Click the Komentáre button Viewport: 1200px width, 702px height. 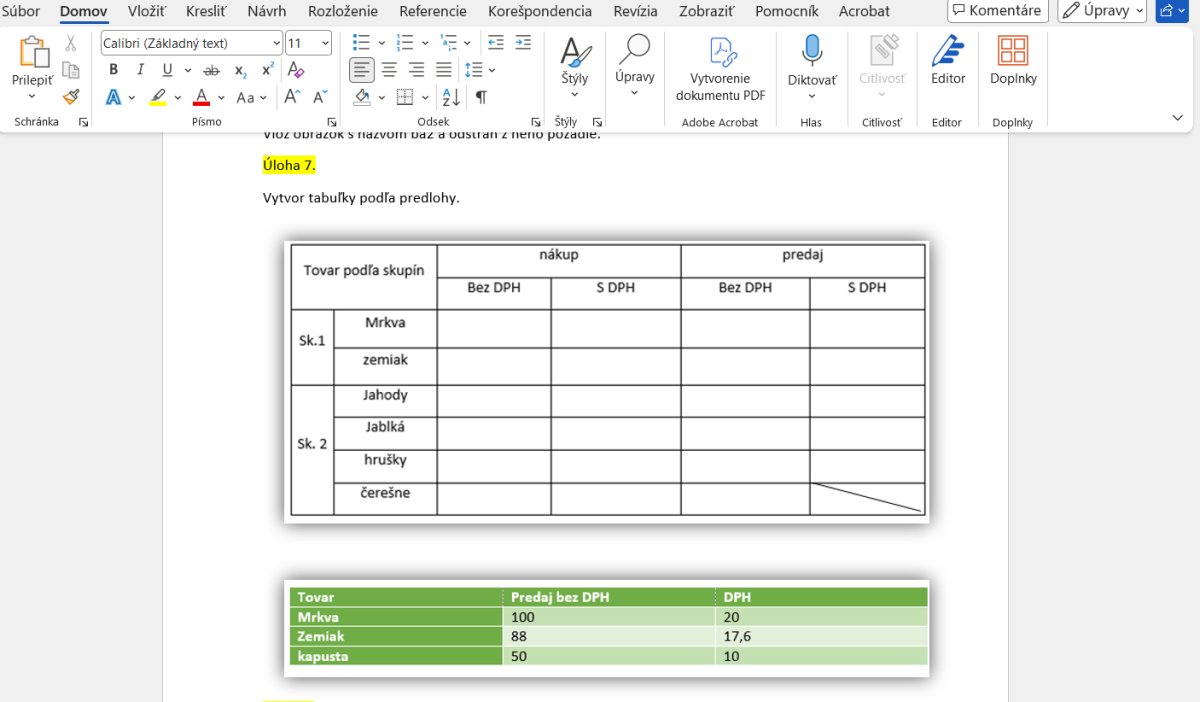(x=996, y=11)
